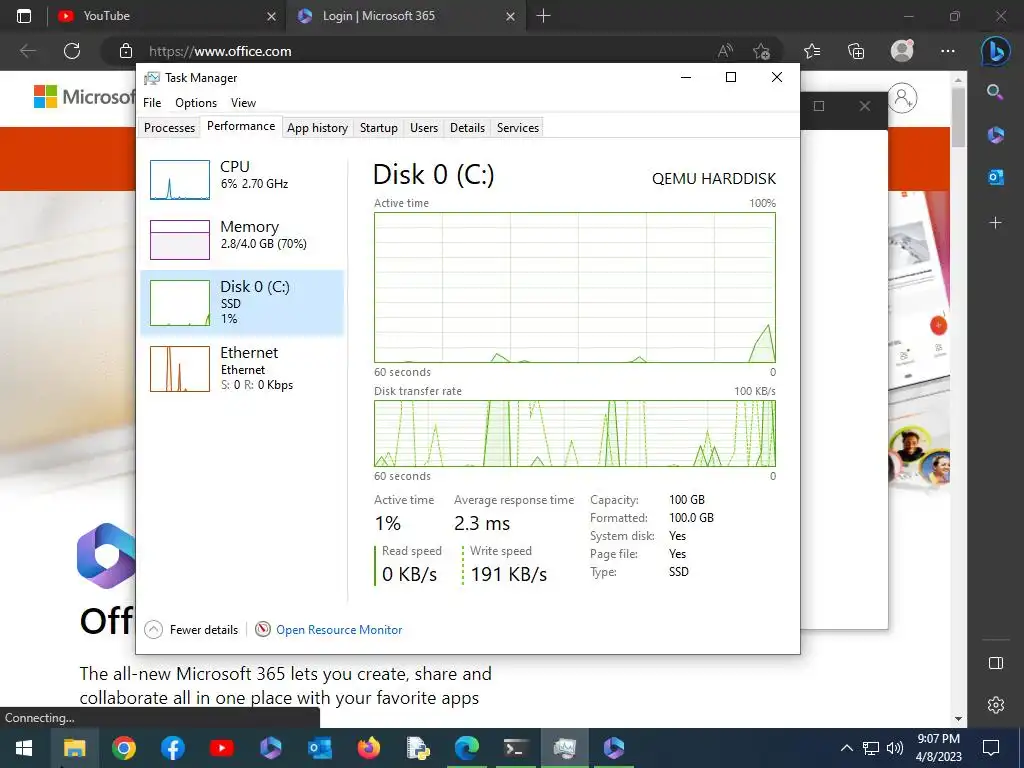Open the terminal from the taskbar
Screen dimensions: 1024x768
515,748
